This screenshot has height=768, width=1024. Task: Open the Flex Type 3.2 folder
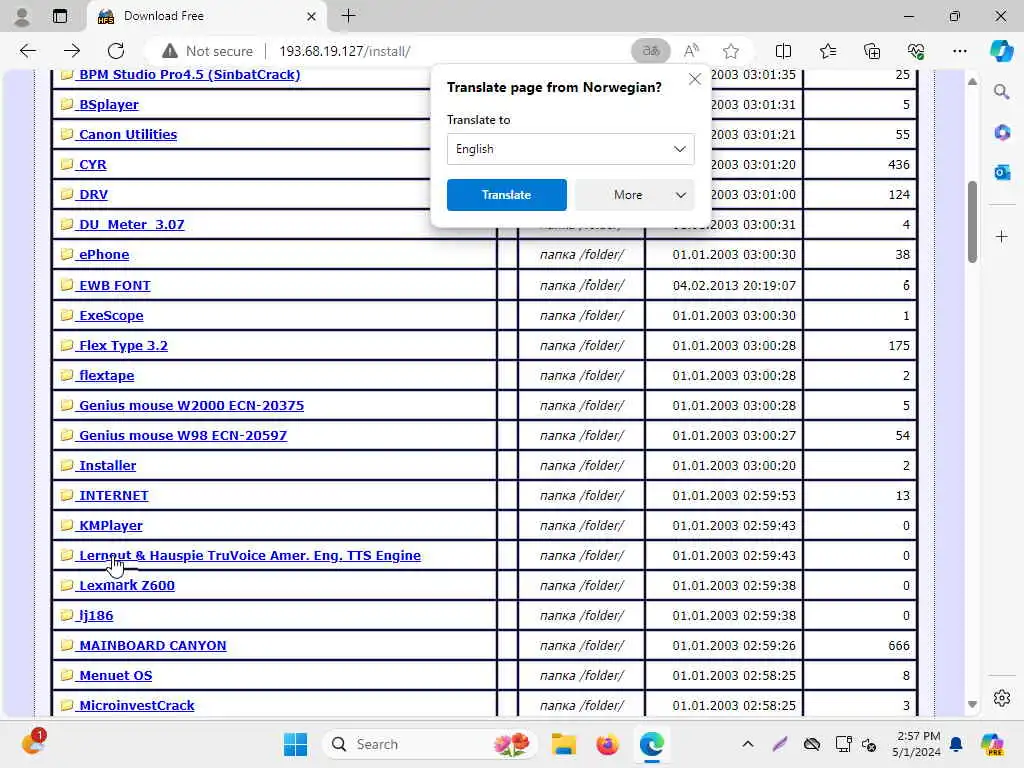coord(123,345)
